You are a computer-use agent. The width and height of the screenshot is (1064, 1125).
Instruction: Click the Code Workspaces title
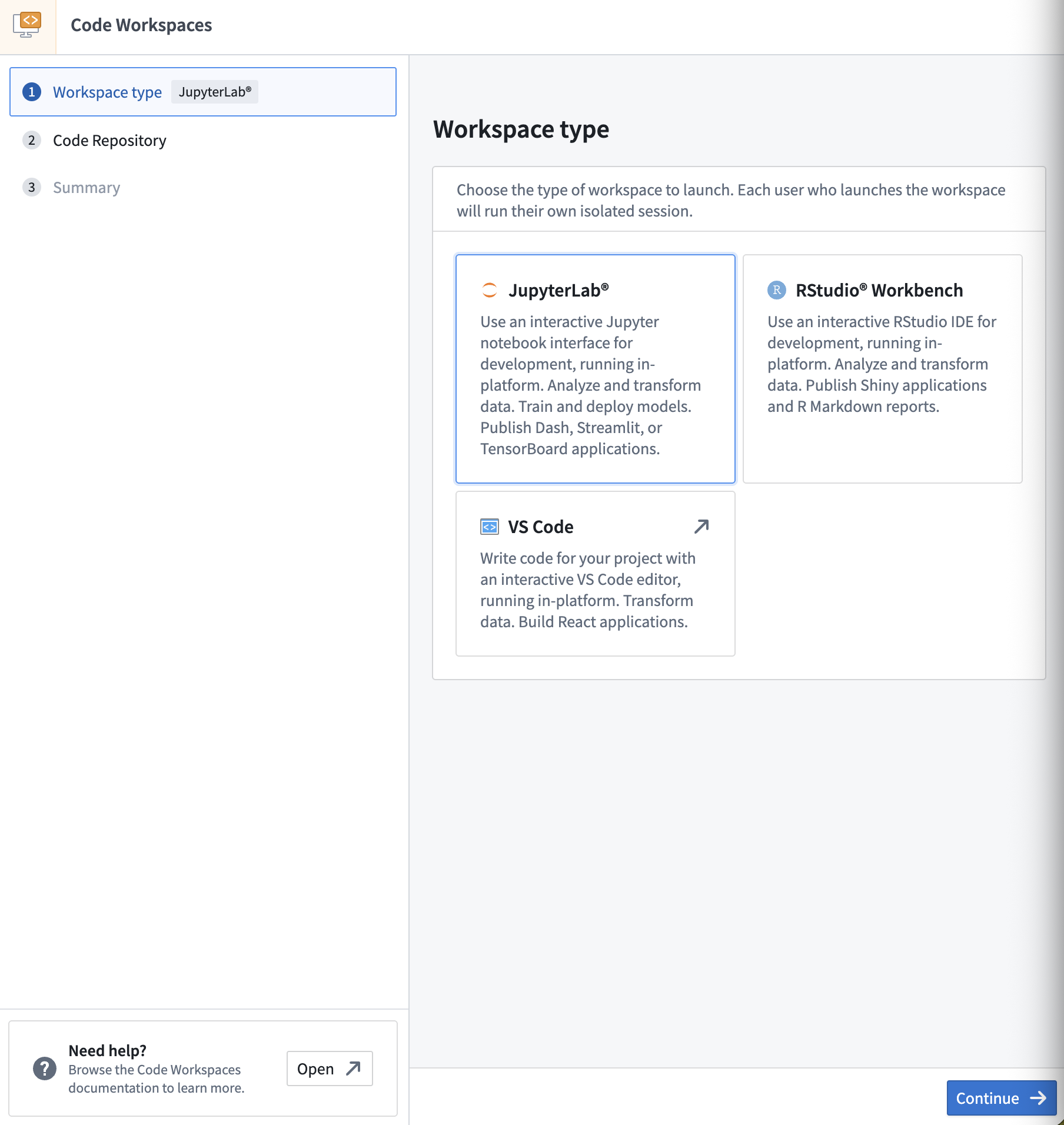pyautogui.click(x=141, y=25)
